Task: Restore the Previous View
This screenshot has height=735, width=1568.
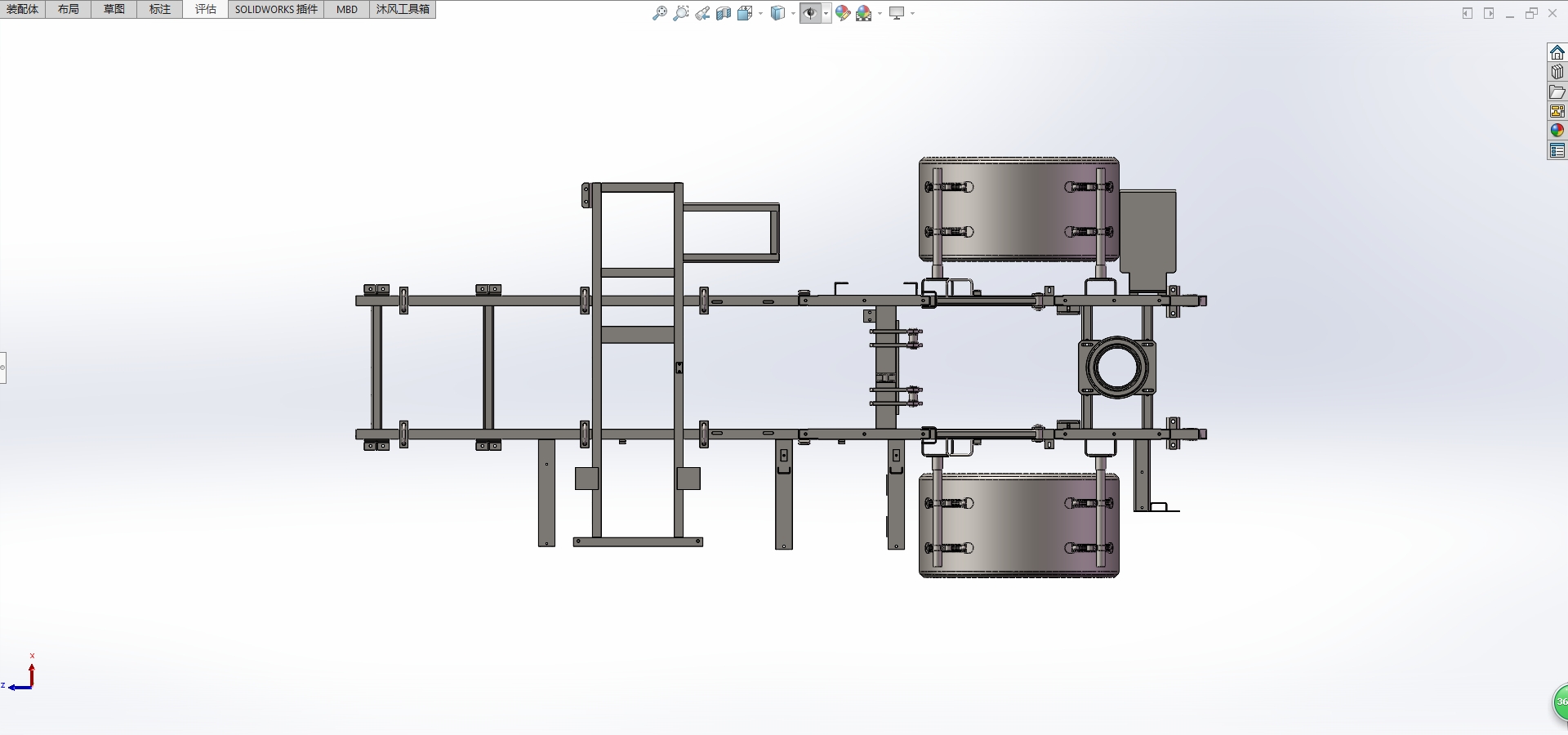Action: tap(702, 13)
